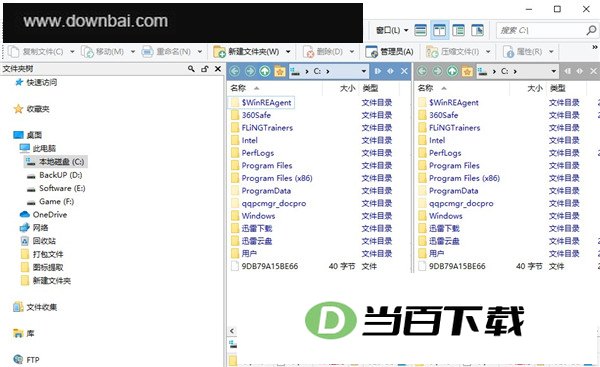Screen dimensions: 600x367
Task: Click the 管理员(A) administrator button
Action: pos(390,51)
